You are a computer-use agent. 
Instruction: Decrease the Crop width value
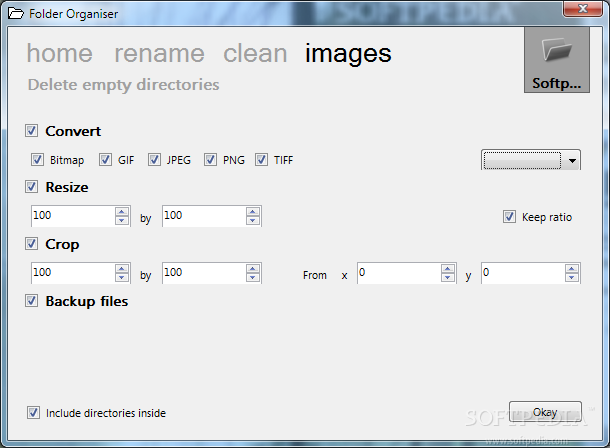(x=122, y=278)
